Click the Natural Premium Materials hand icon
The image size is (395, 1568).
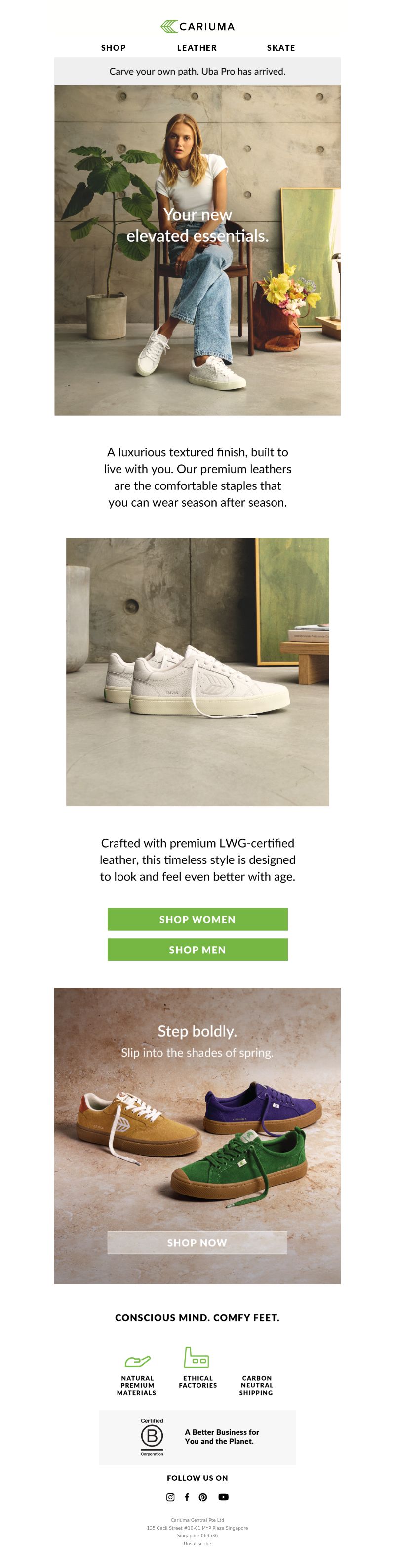(x=137, y=1361)
